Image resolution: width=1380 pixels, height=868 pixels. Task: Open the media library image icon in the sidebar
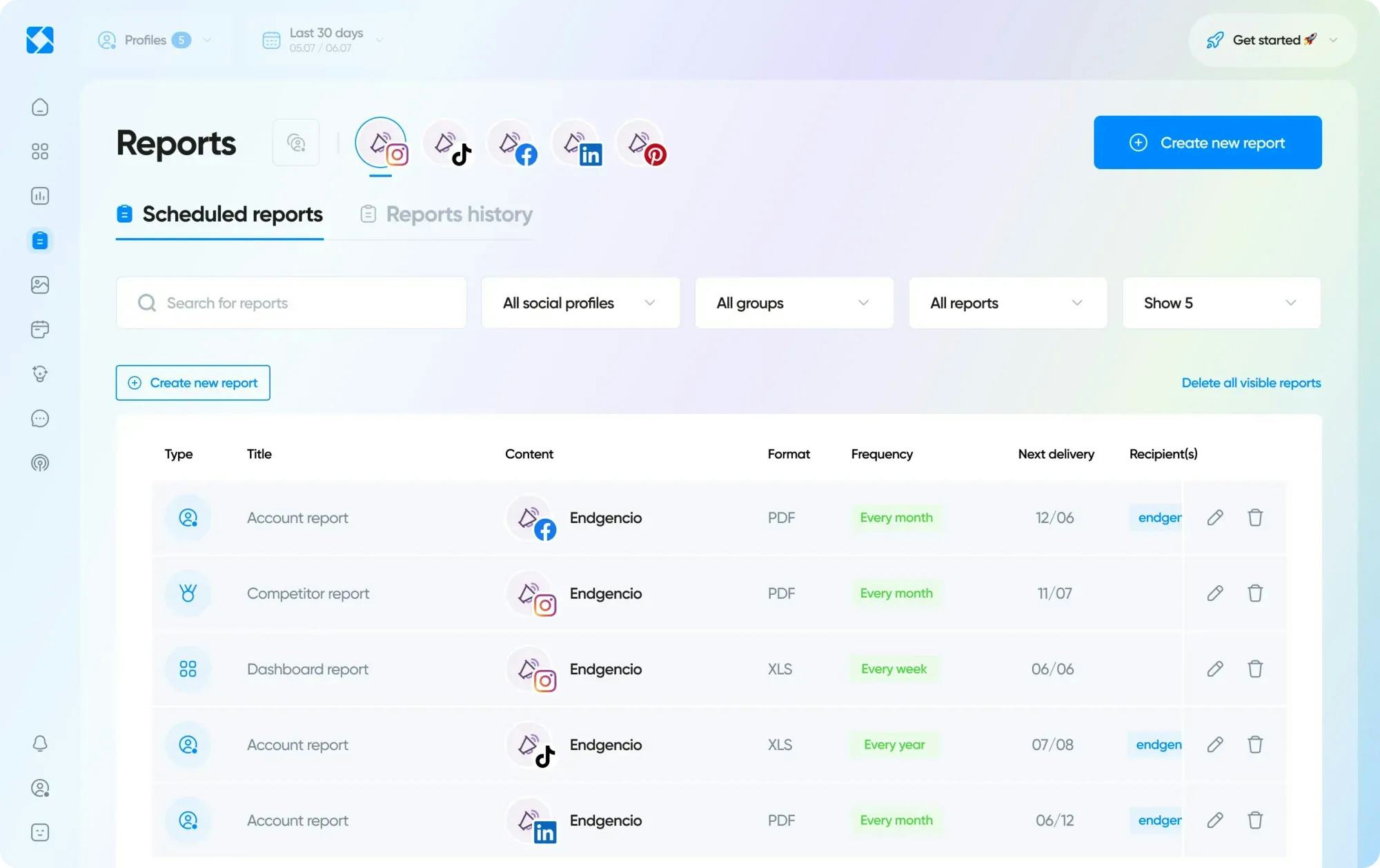[x=39, y=284]
